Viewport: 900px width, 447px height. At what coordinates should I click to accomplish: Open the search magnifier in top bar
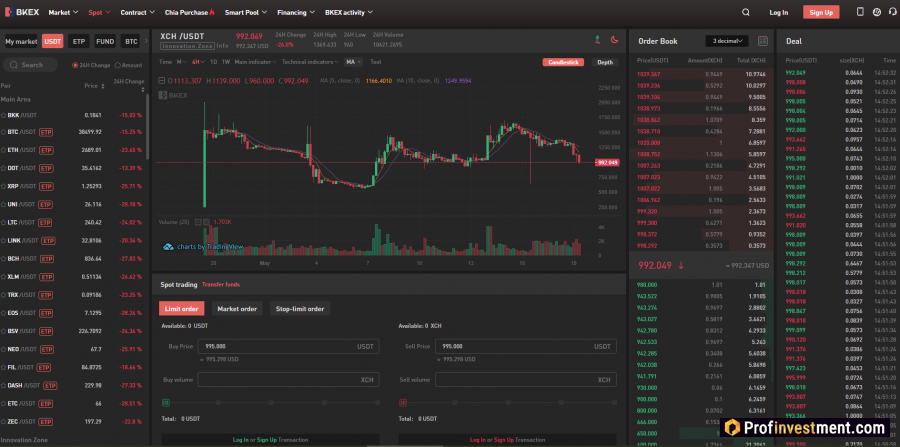coord(746,12)
